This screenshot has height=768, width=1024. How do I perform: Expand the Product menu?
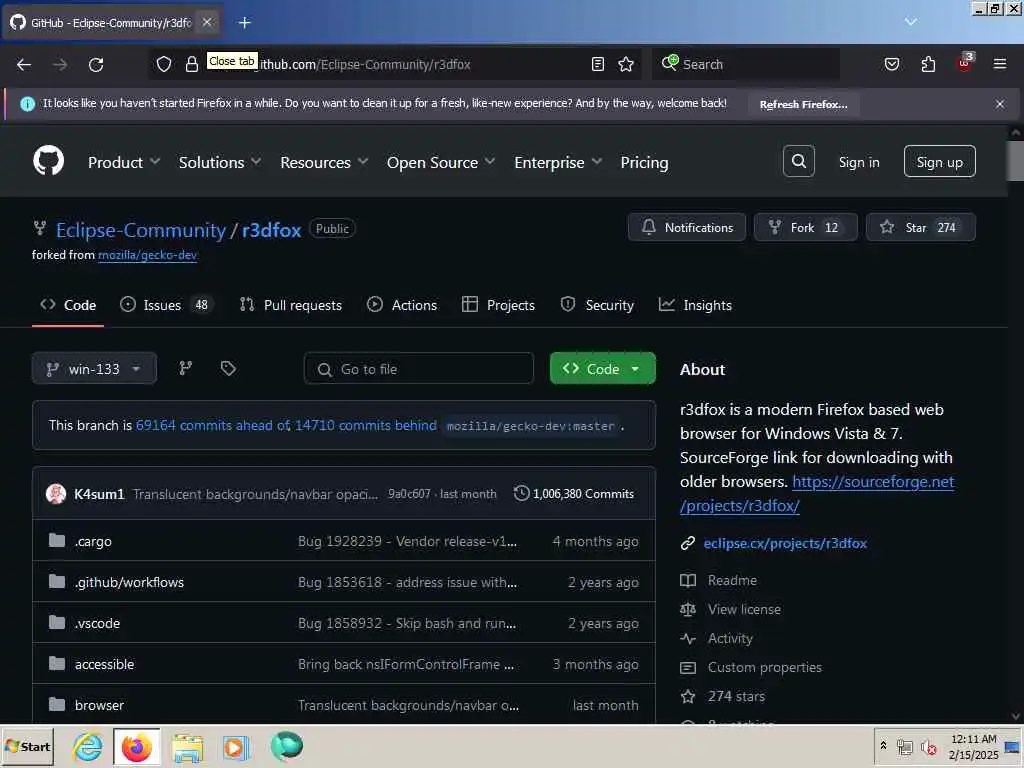tap(123, 162)
